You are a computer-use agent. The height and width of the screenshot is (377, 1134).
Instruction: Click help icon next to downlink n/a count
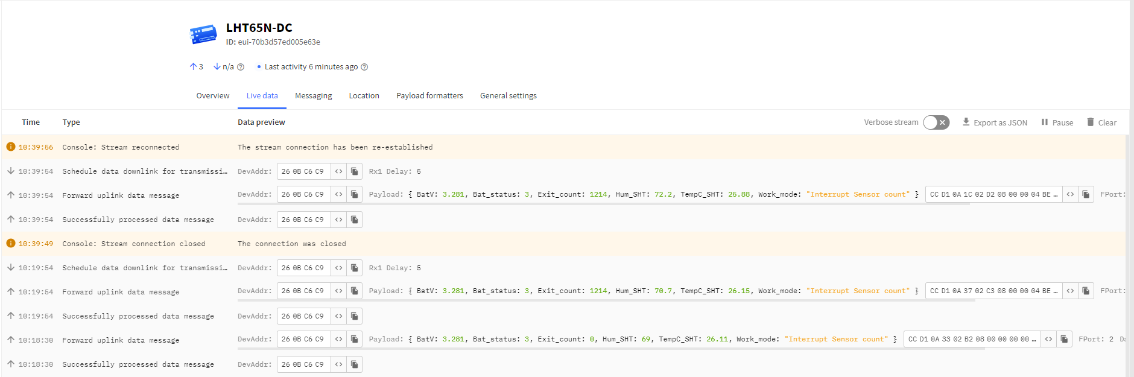coord(241,67)
